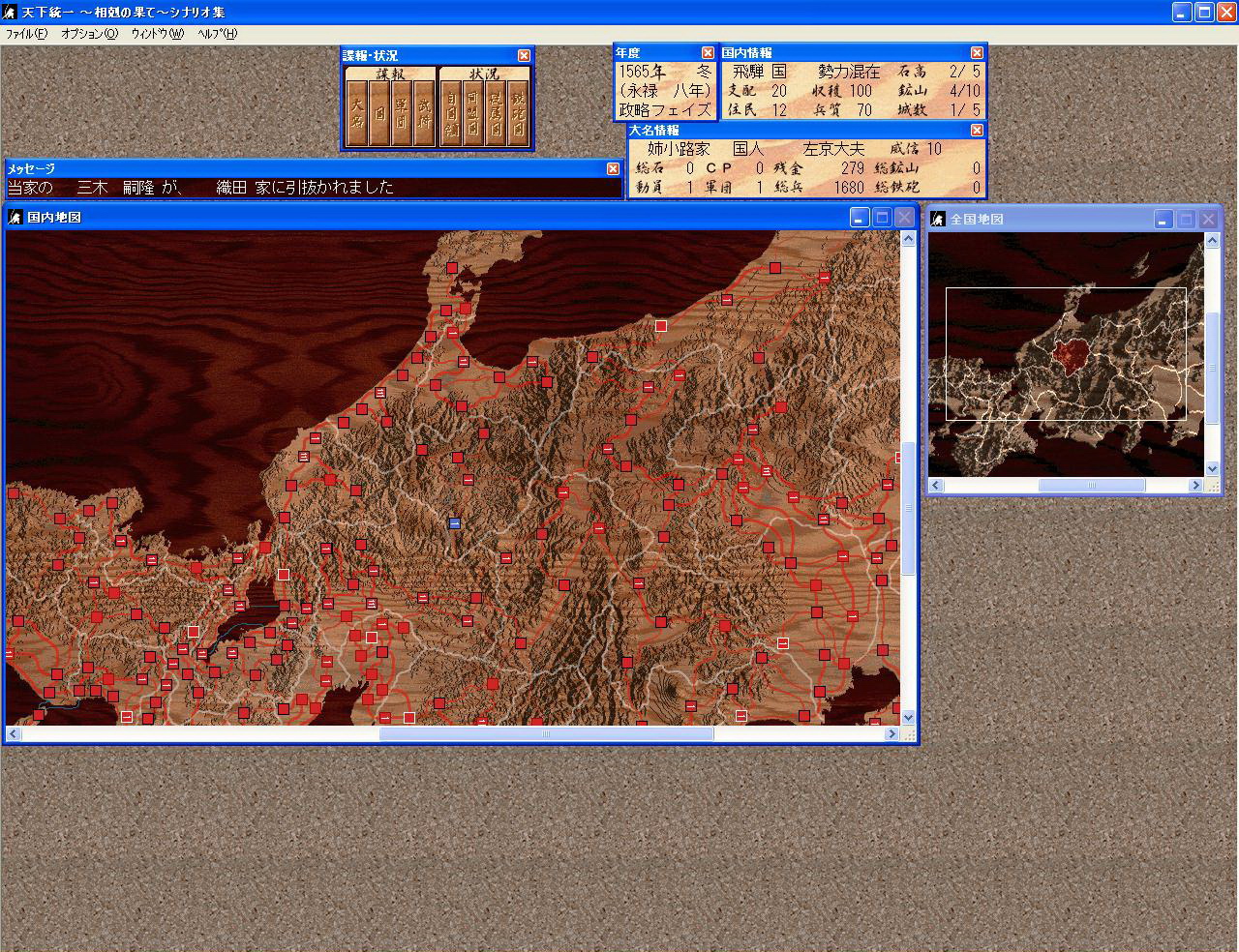
Task: Click the domestic map horizontal scrollbar thumb
Action: pyautogui.click(x=546, y=733)
